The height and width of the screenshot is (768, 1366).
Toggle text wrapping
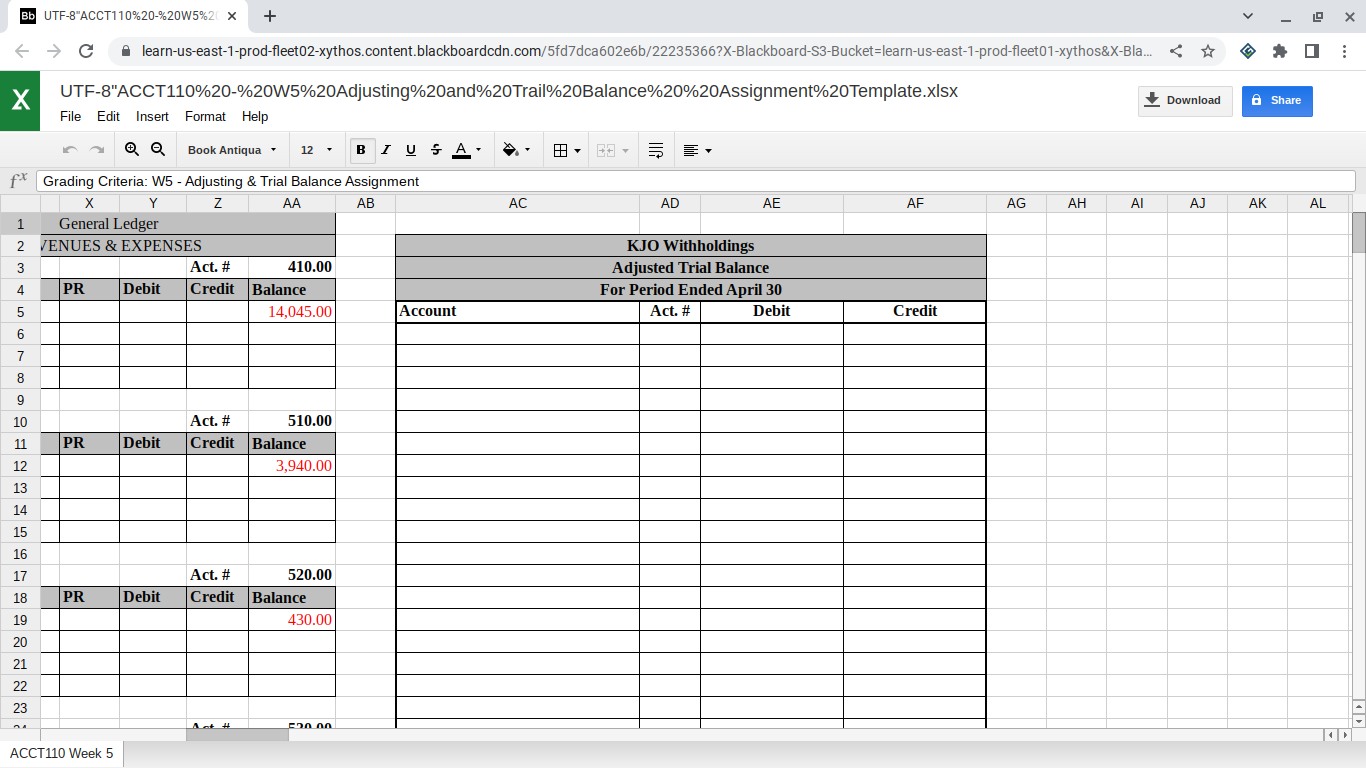[656, 150]
